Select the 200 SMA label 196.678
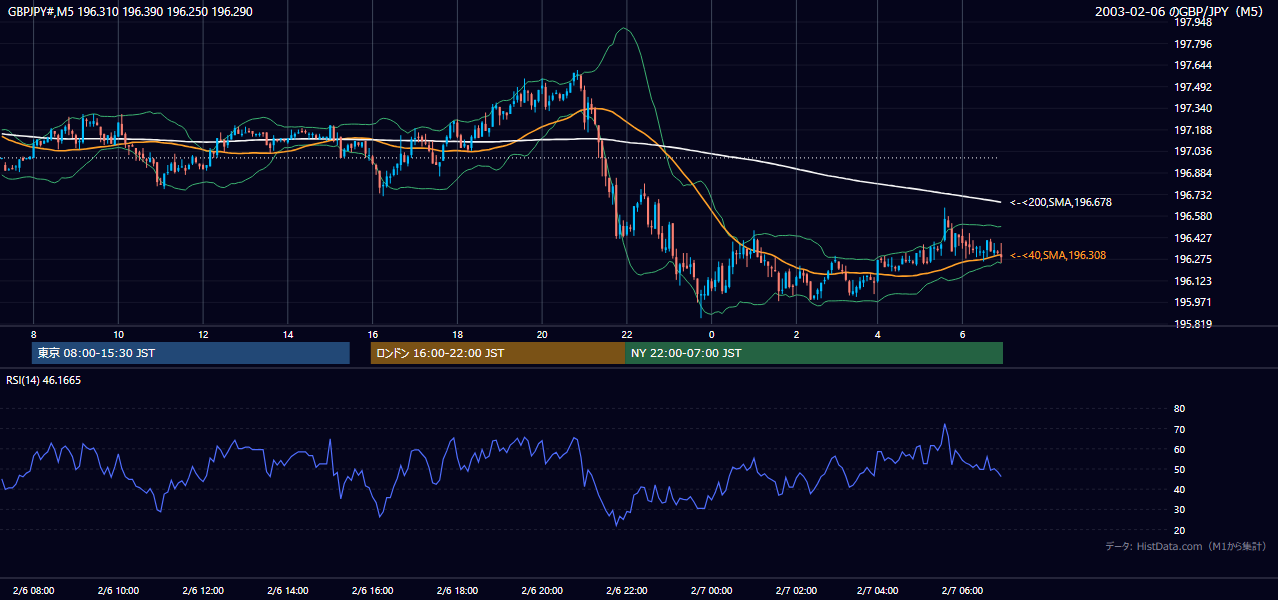 click(1061, 202)
